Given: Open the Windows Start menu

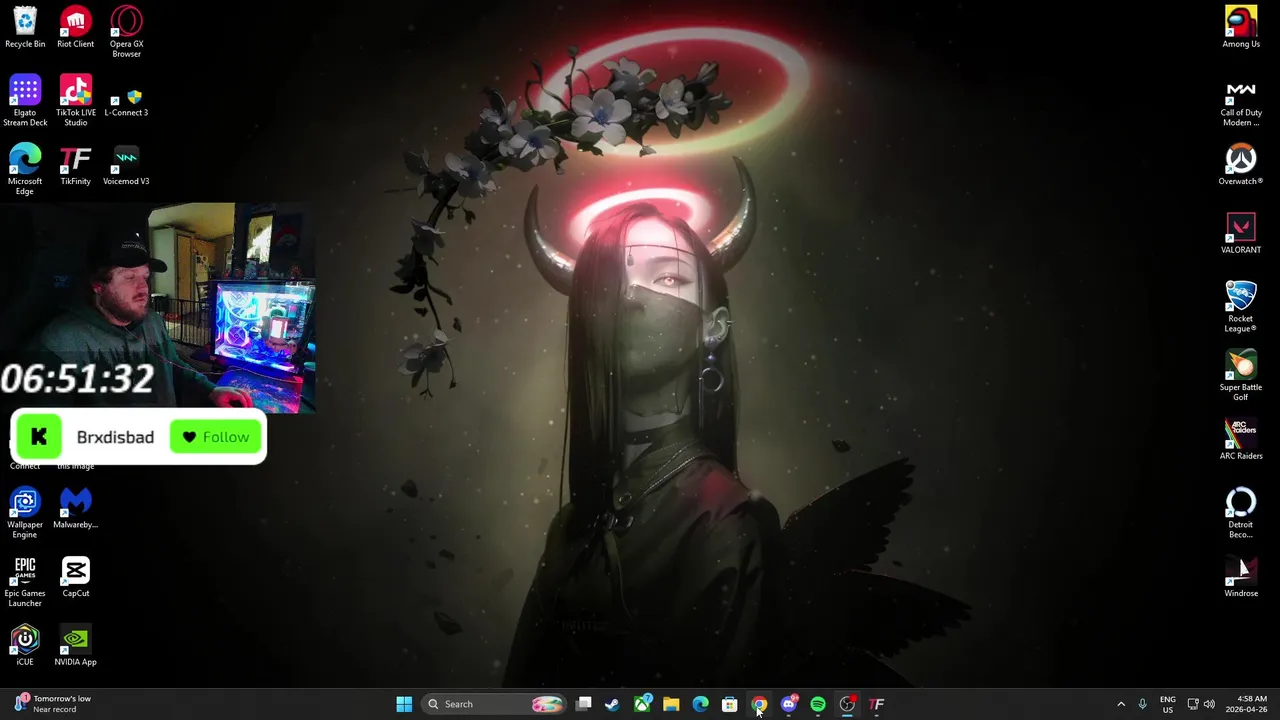Looking at the screenshot, I should tap(404, 704).
